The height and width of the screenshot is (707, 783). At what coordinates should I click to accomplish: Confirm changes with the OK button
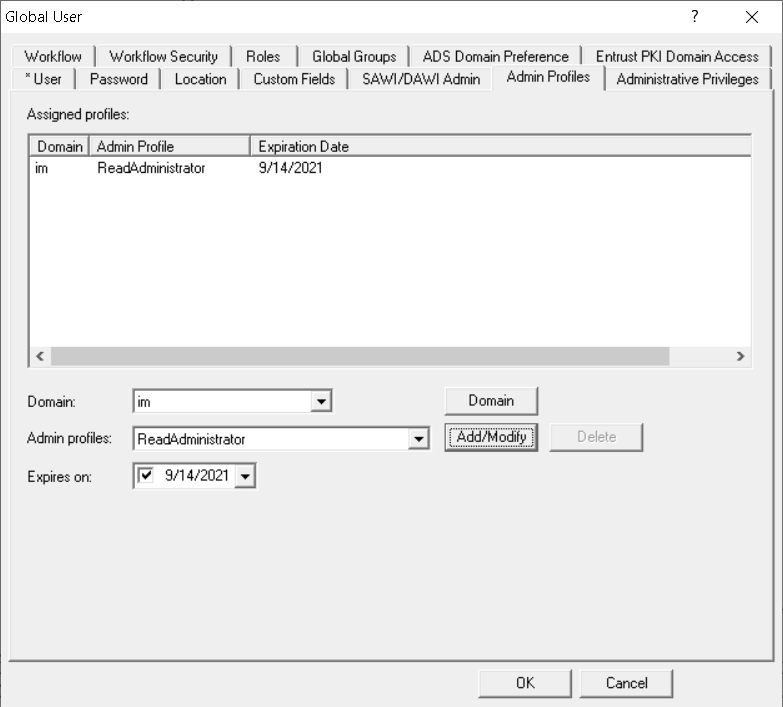[x=525, y=683]
